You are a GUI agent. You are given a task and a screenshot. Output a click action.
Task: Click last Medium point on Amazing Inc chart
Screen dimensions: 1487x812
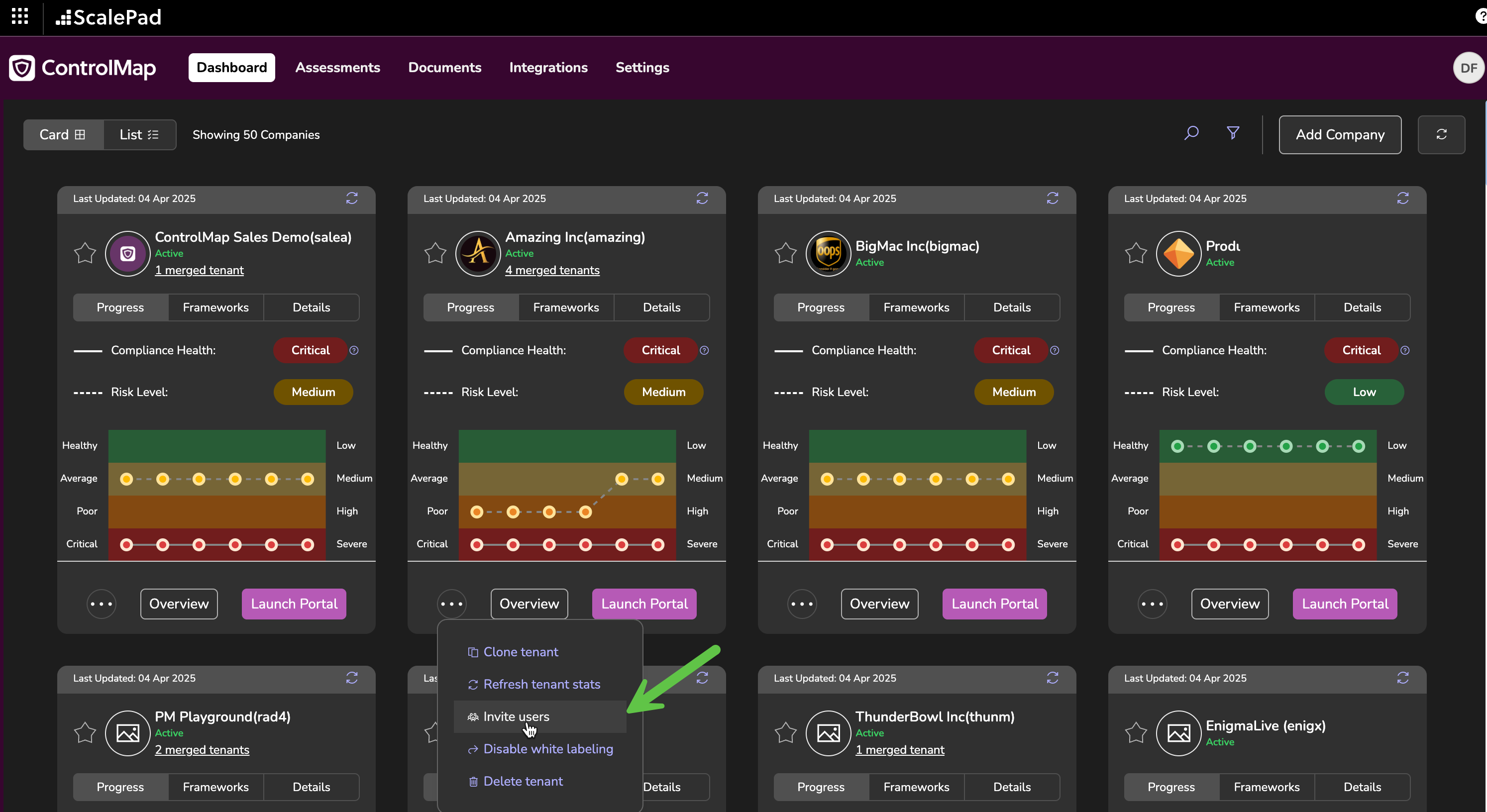click(657, 479)
